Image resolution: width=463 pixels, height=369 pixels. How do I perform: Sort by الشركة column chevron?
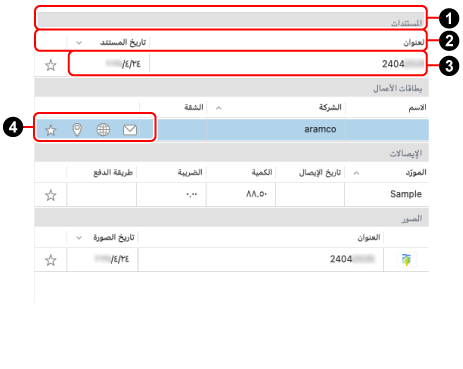tap(219, 108)
